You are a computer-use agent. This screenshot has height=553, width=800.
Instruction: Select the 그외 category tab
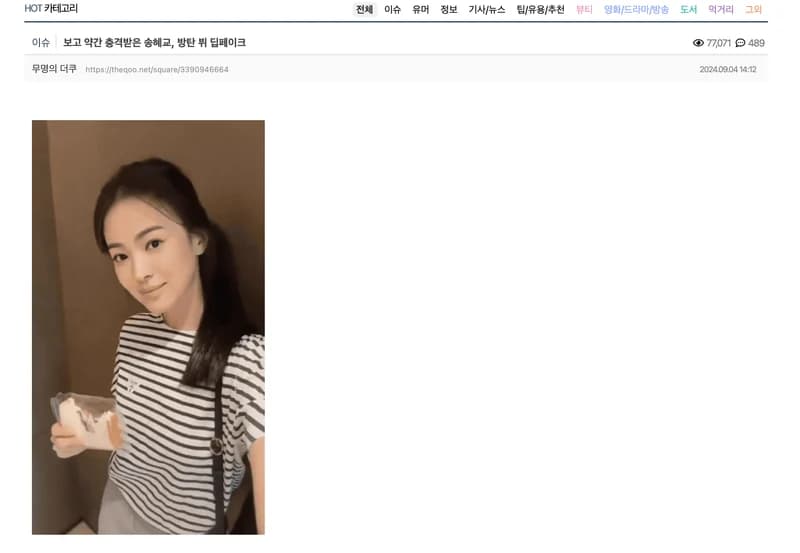[753, 9]
